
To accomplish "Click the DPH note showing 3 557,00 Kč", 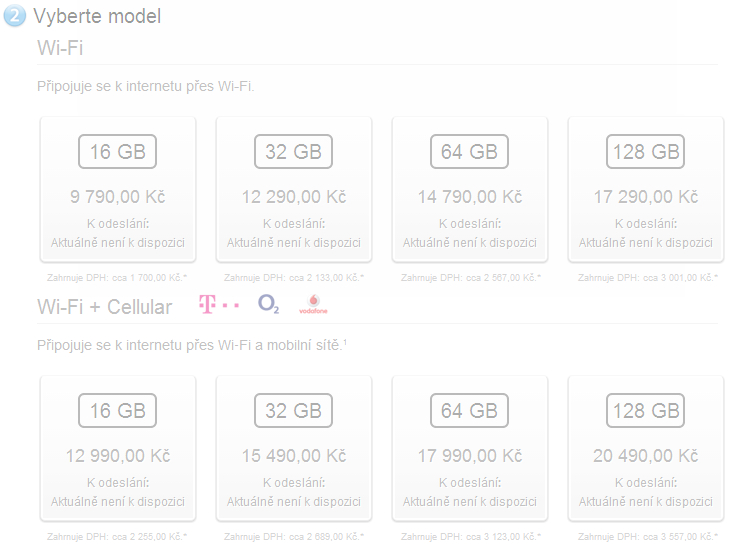I will point(645,536).
